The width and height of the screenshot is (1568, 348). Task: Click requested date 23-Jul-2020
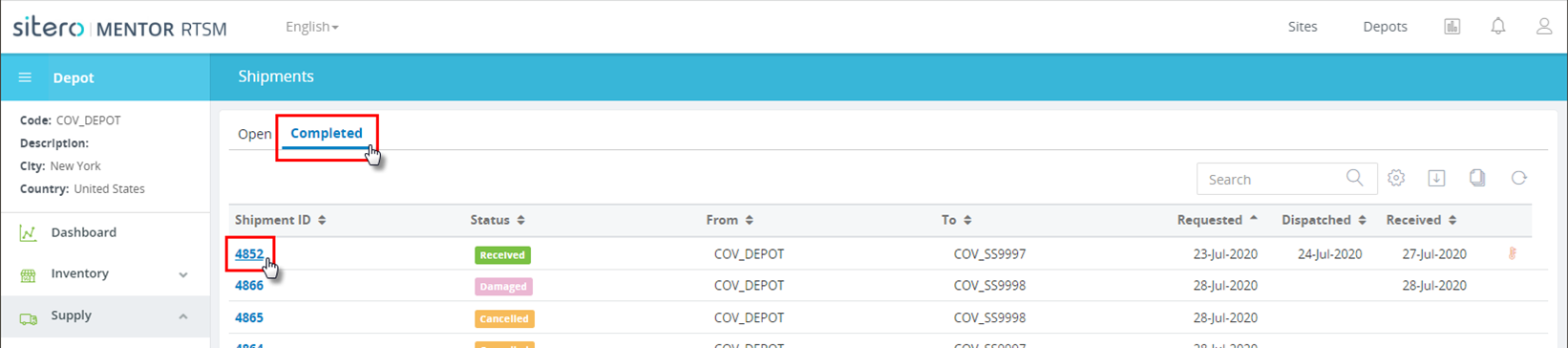pos(1225,254)
